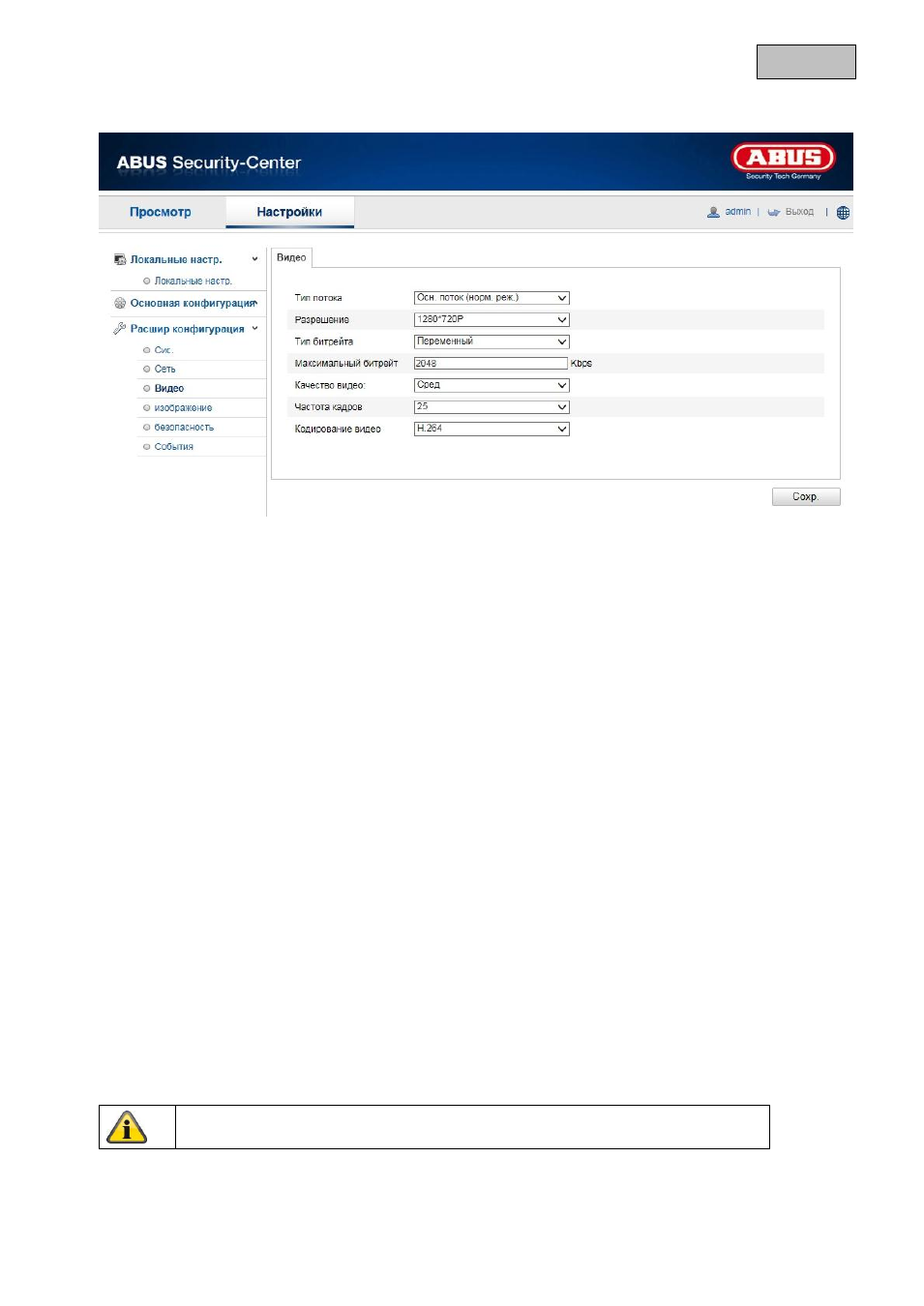Click the ABUS Security-Center title text

point(209,163)
